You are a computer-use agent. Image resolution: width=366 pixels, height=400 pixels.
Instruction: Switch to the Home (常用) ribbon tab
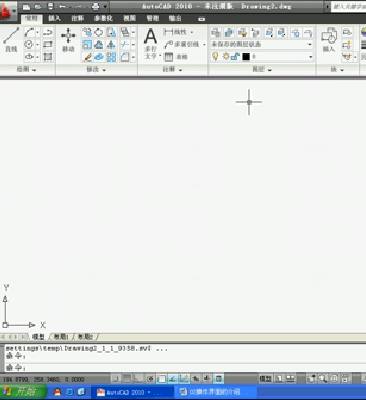click(32, 19)
